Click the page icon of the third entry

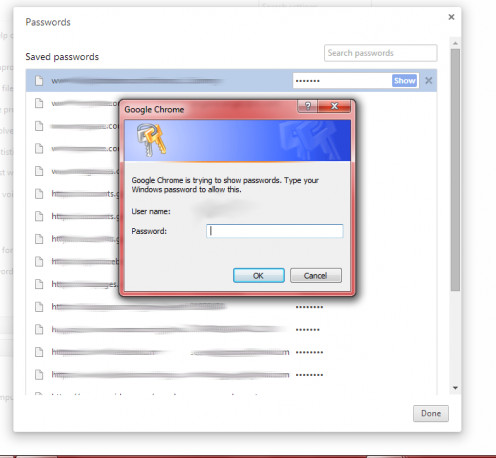39,126
